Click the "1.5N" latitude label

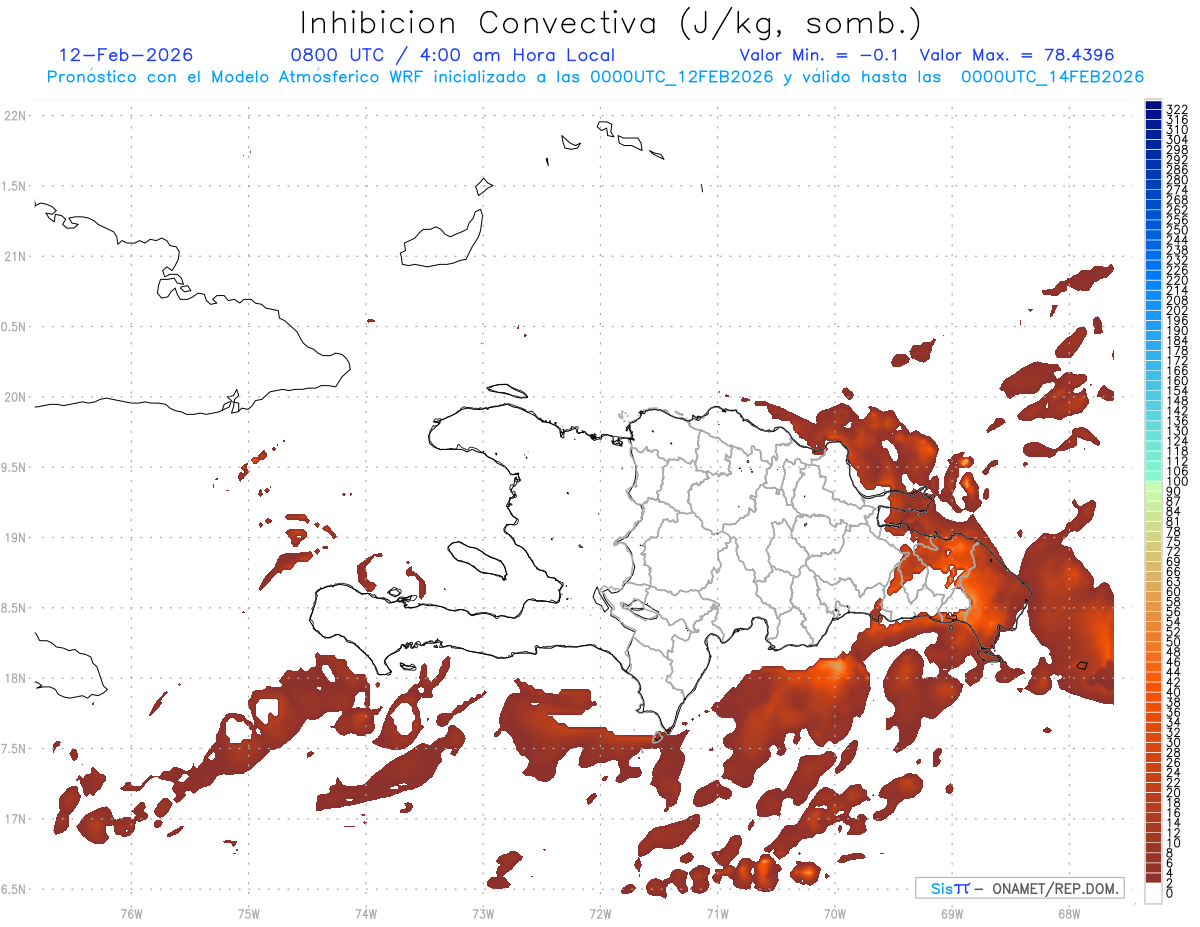15,186
